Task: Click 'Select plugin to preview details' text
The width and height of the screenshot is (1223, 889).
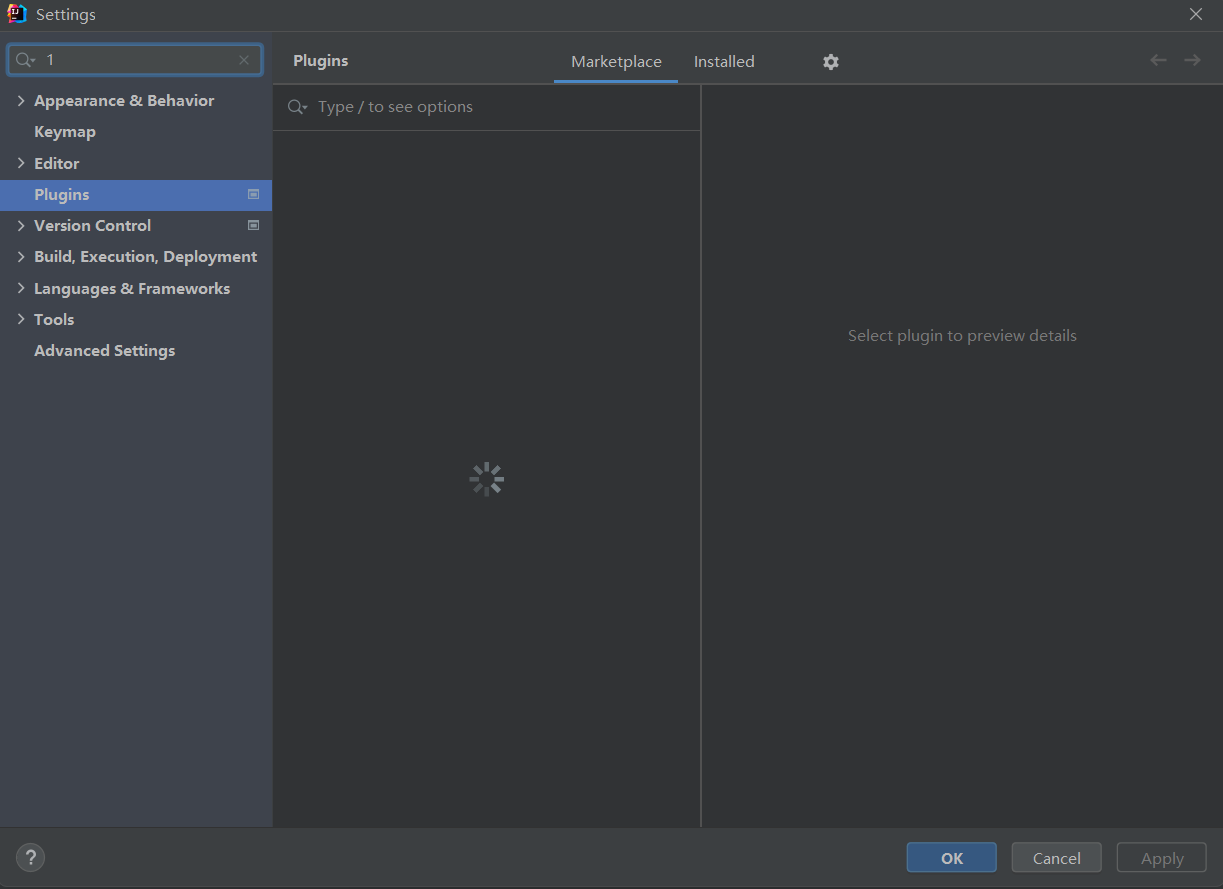Action: tap(962, 336)
